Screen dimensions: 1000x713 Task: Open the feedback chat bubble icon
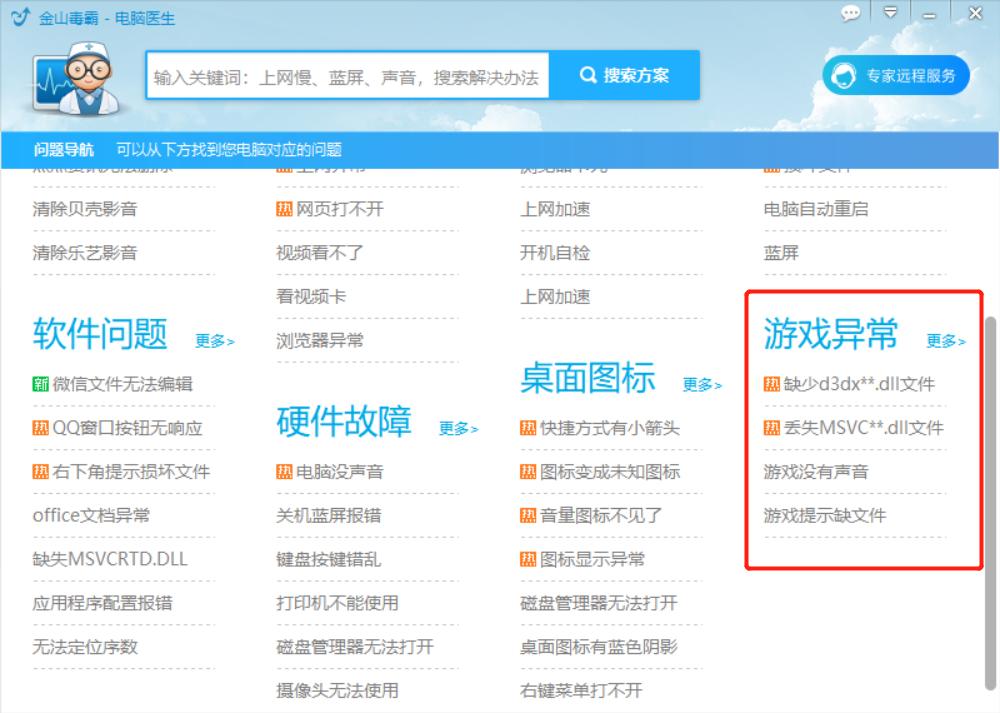coord(852,11)
